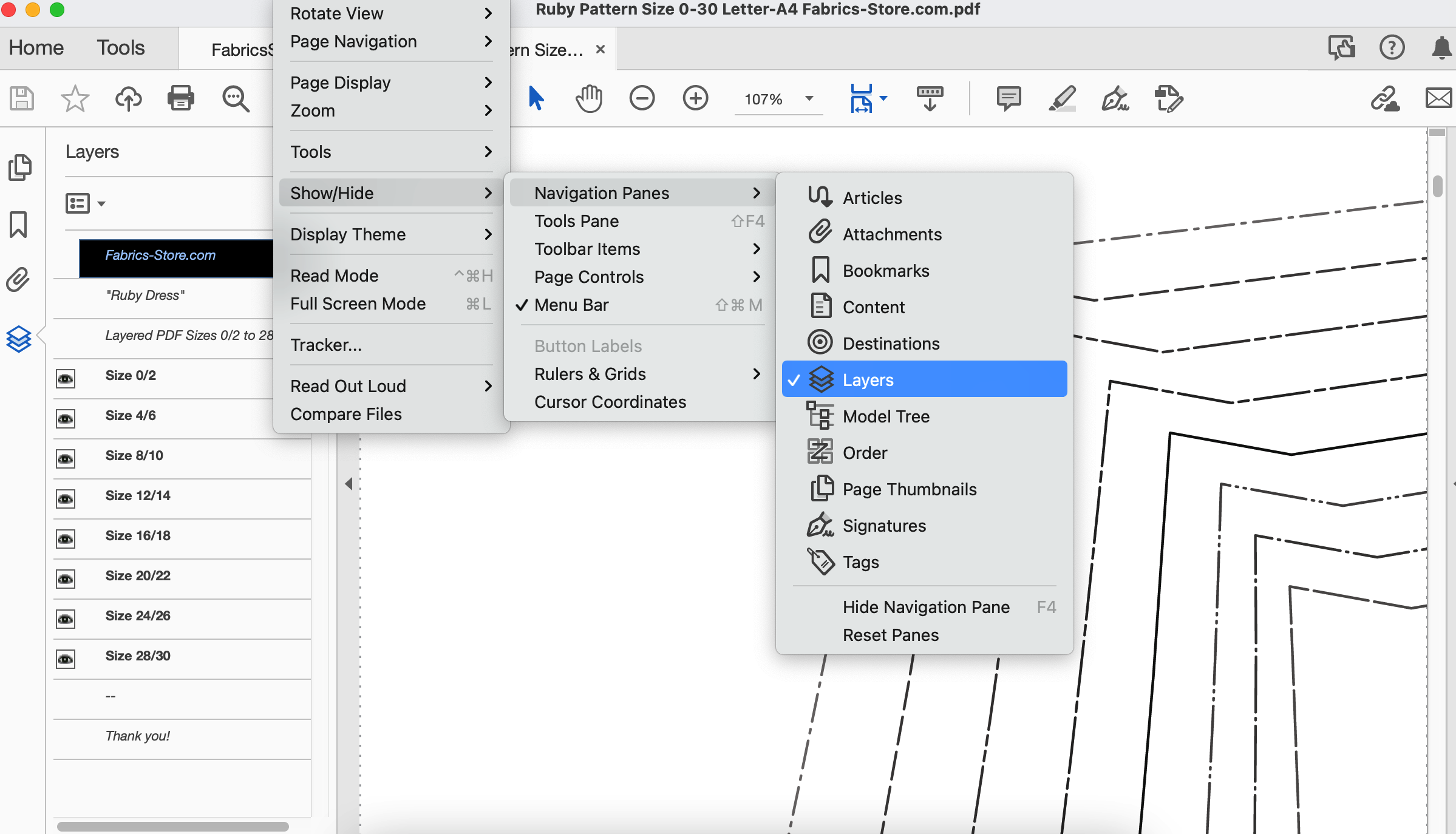Select the Hand pan tool

pos(588,98)
